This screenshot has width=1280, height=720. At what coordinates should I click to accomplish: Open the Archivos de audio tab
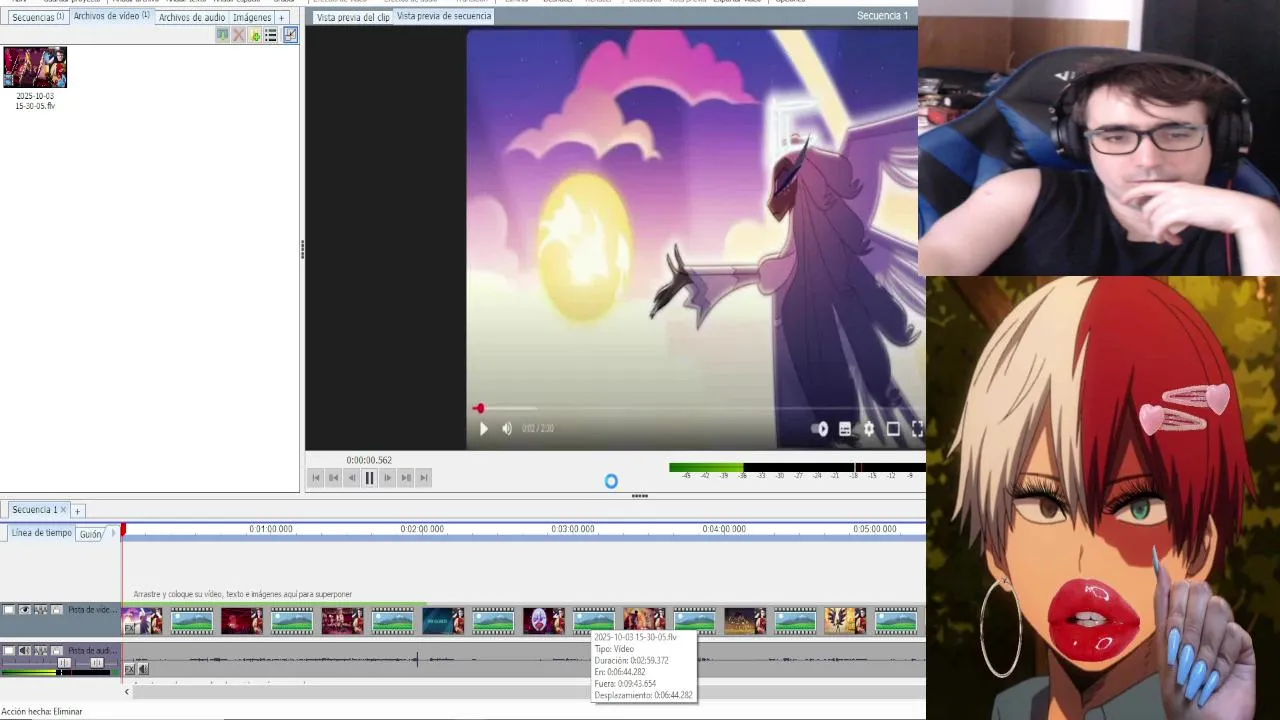coord(192,17)
